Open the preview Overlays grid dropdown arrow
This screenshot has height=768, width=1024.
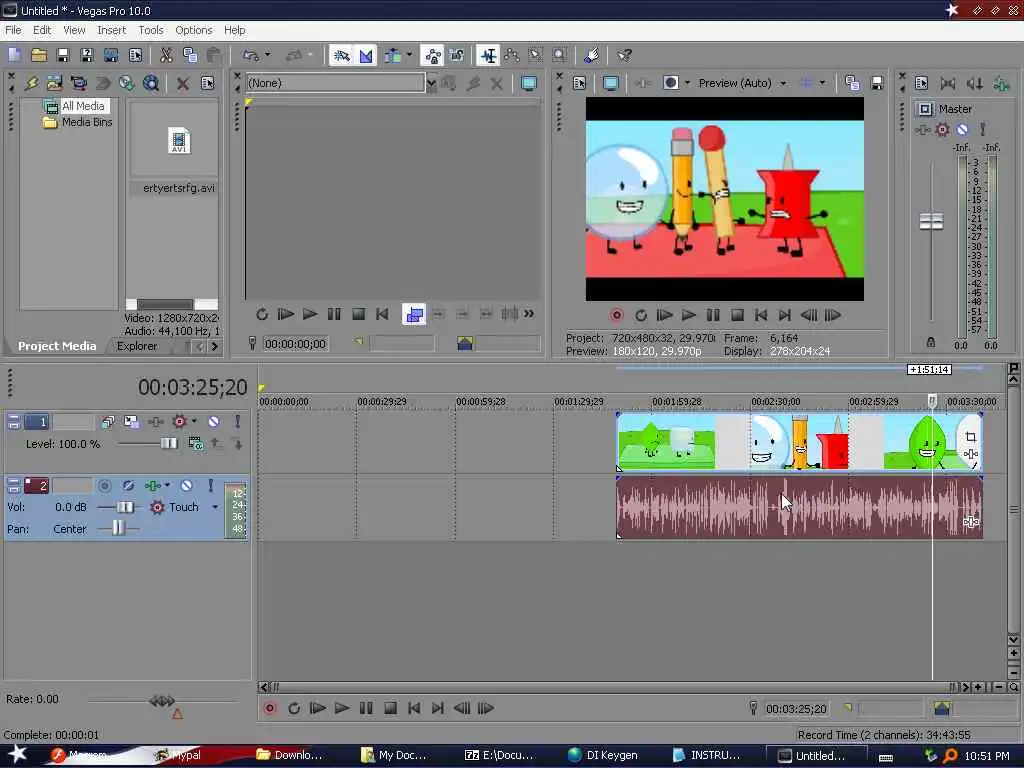tap(822, 83)
